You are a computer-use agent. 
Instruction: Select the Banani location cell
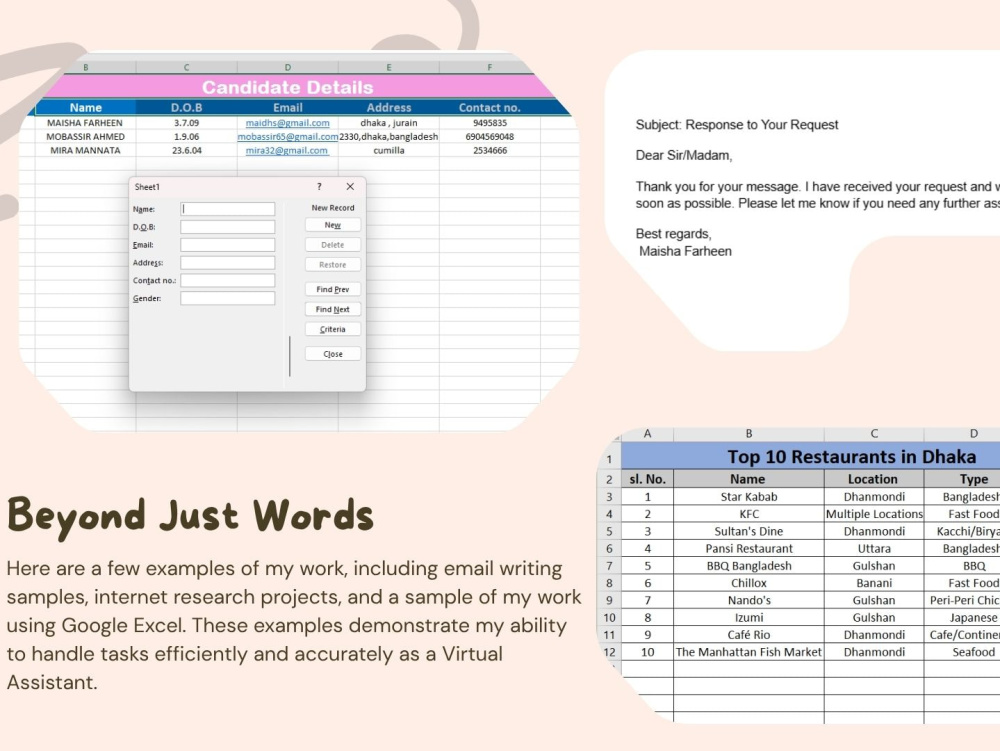pos(874,583)
